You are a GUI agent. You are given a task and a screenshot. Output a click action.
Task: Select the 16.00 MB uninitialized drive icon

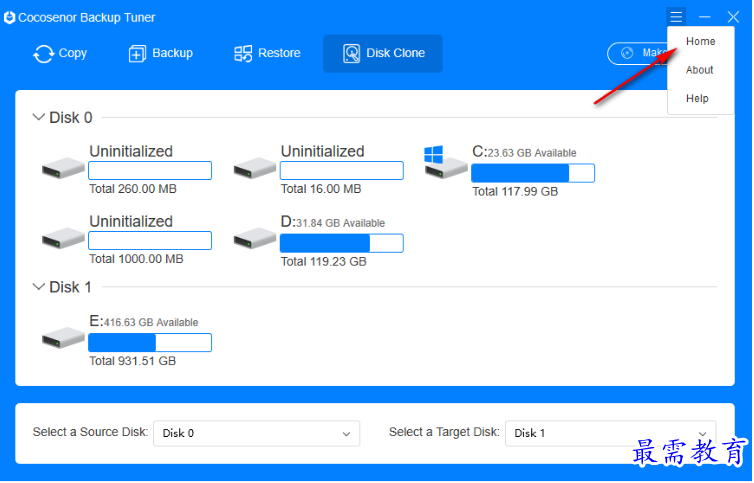pyautogui.click(x=254, y=168)
